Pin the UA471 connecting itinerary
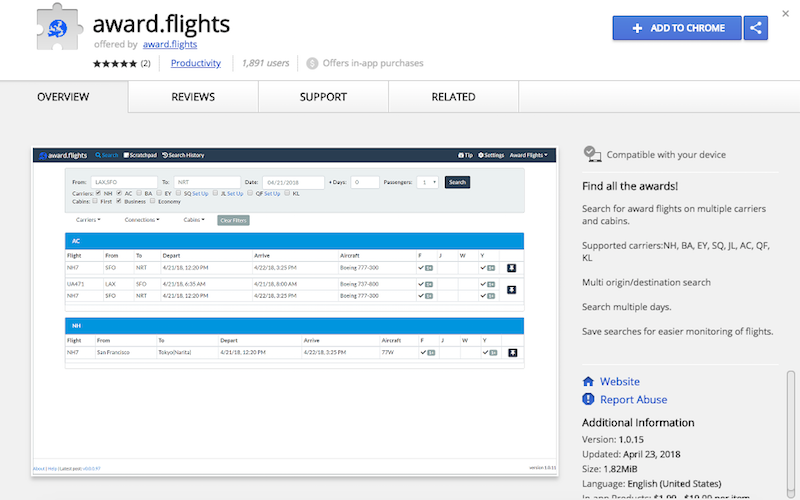 point(511,290)
